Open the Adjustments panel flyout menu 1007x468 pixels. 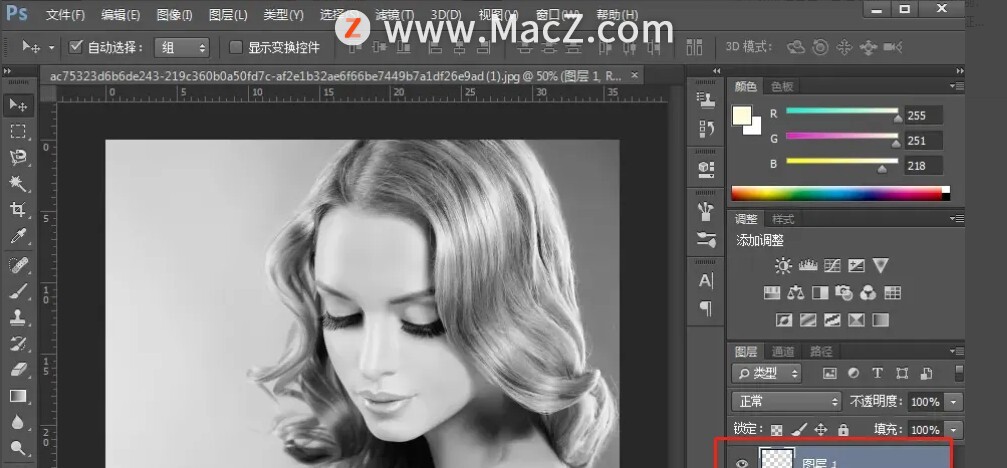956,219
